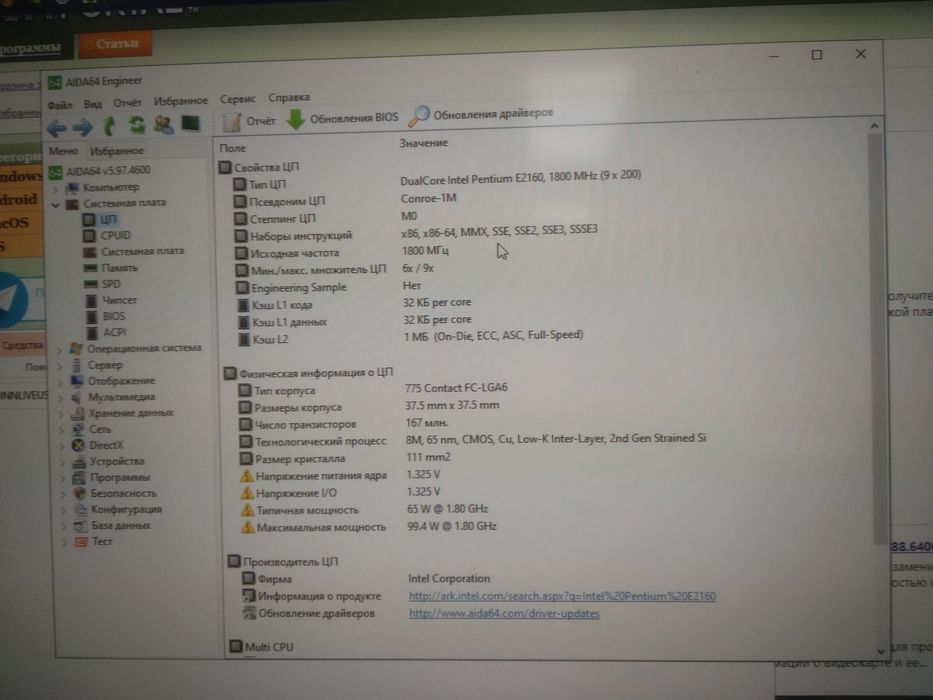Open the Отчёт menu in the menu bar
933x700 pixels.
click(x=127, y=103)
